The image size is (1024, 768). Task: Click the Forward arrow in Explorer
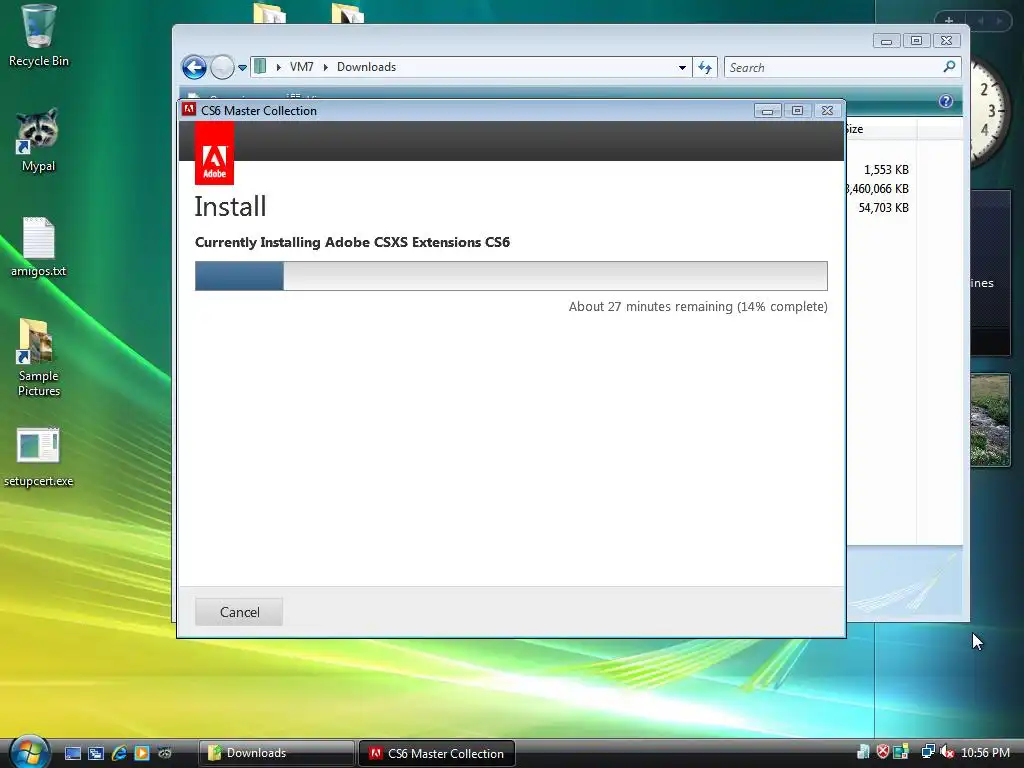pyautogui.click(x=222, y=67)
